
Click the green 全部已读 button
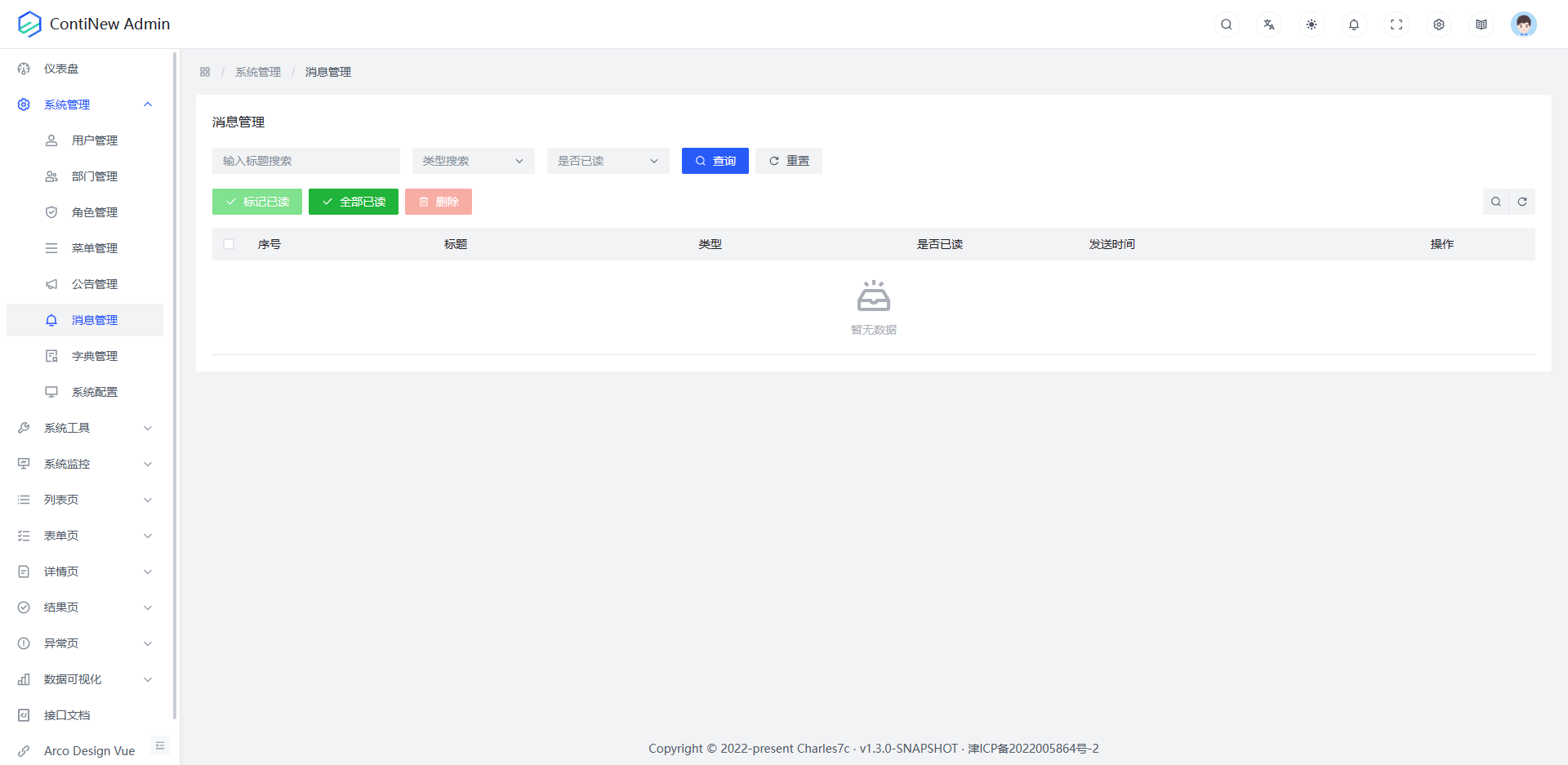353,202
